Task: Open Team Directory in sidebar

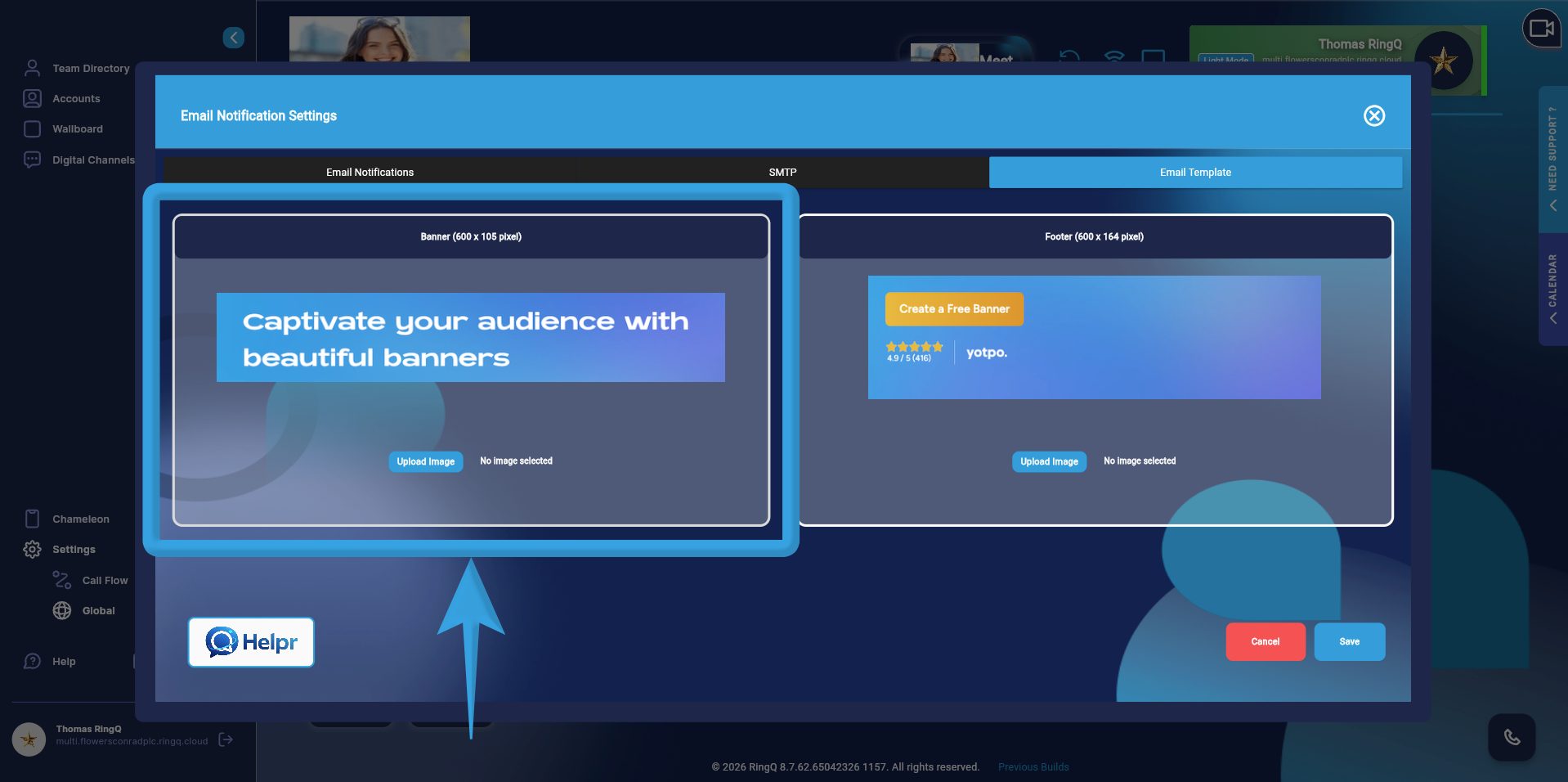Action: tap(91, 69)
